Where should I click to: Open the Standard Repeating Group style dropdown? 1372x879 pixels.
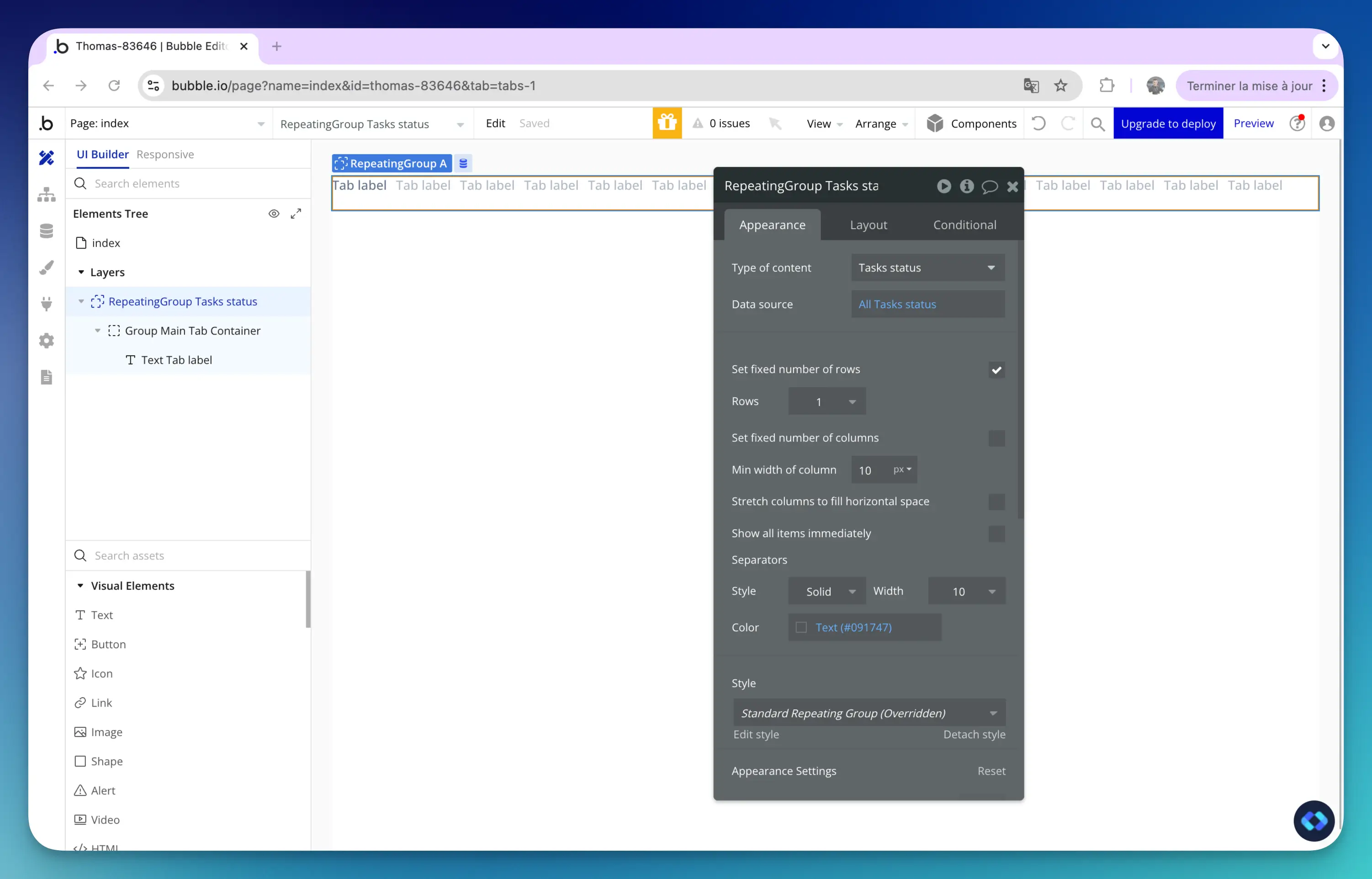pos(869,713)
